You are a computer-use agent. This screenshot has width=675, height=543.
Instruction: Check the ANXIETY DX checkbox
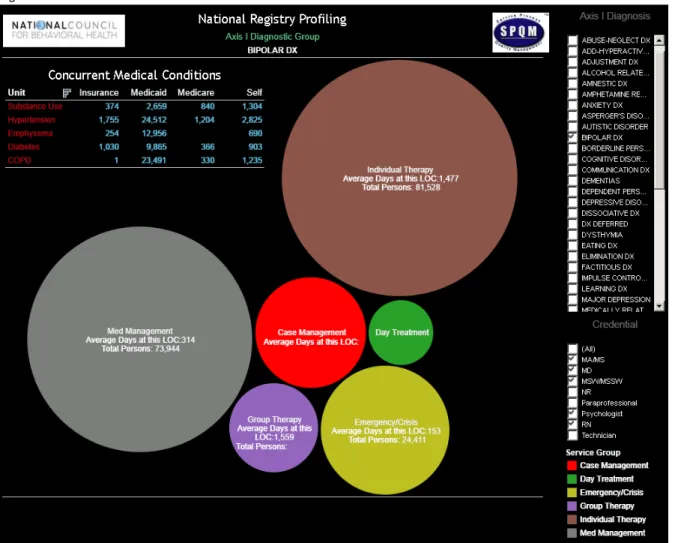click(x=573, y=105)
